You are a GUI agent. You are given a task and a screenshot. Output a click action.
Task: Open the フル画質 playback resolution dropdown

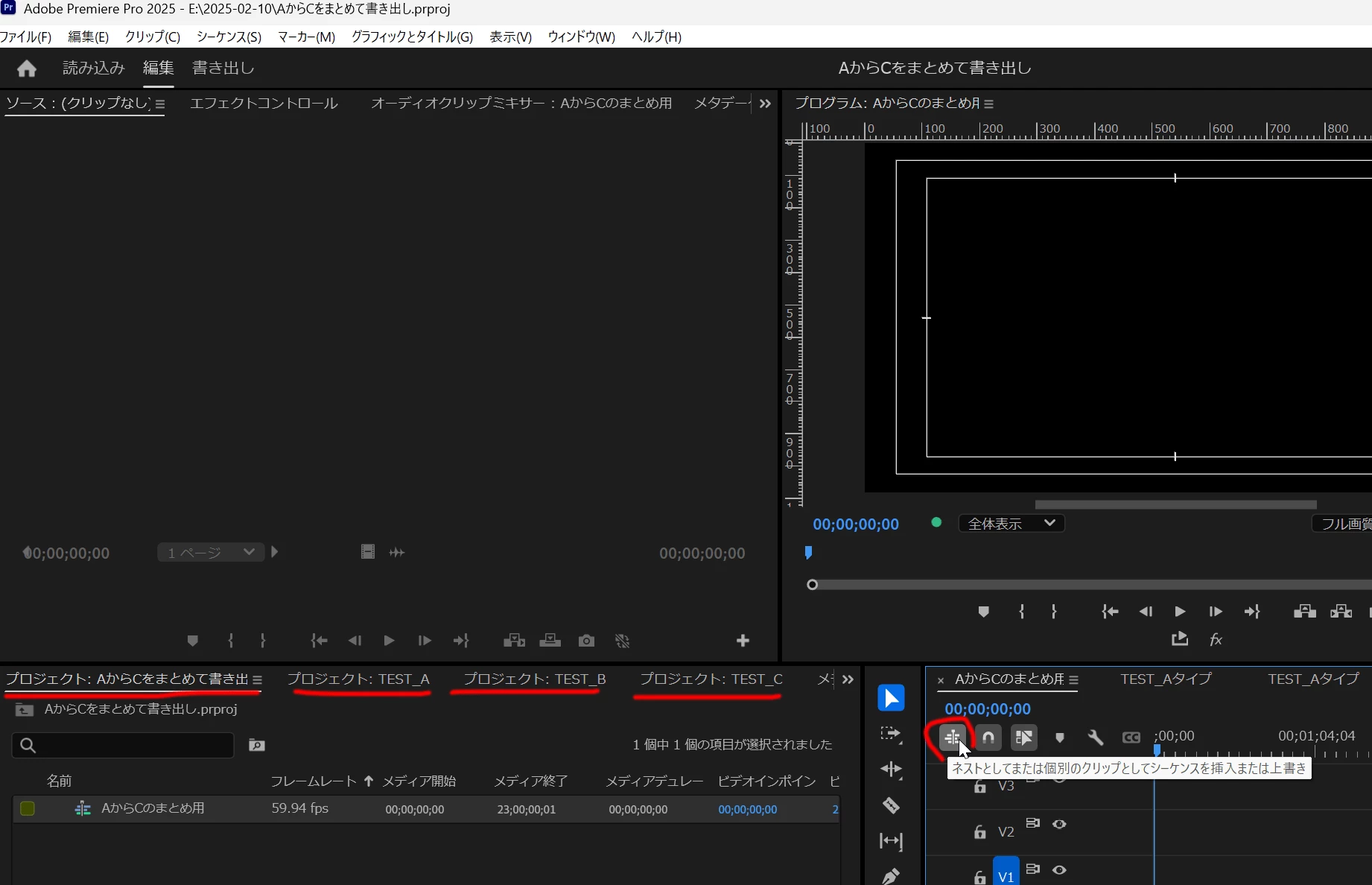(1342, 524)
